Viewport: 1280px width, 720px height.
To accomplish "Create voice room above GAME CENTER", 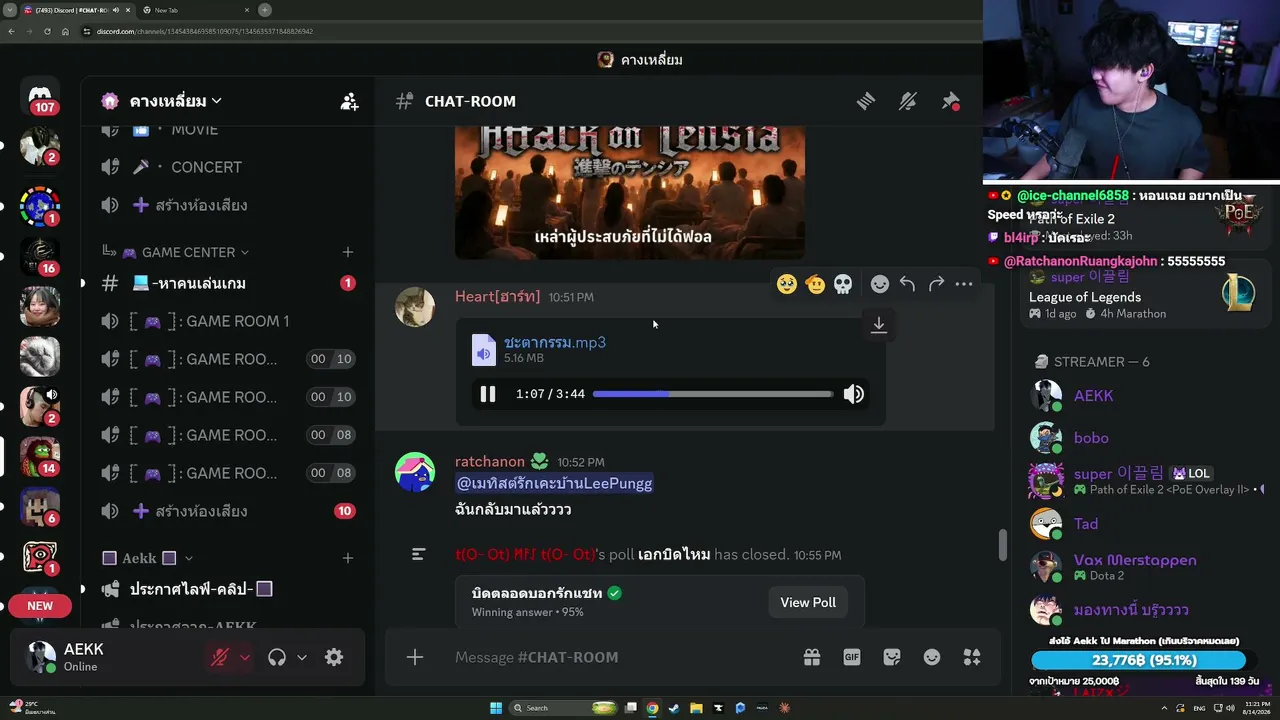I will (228, 205).
